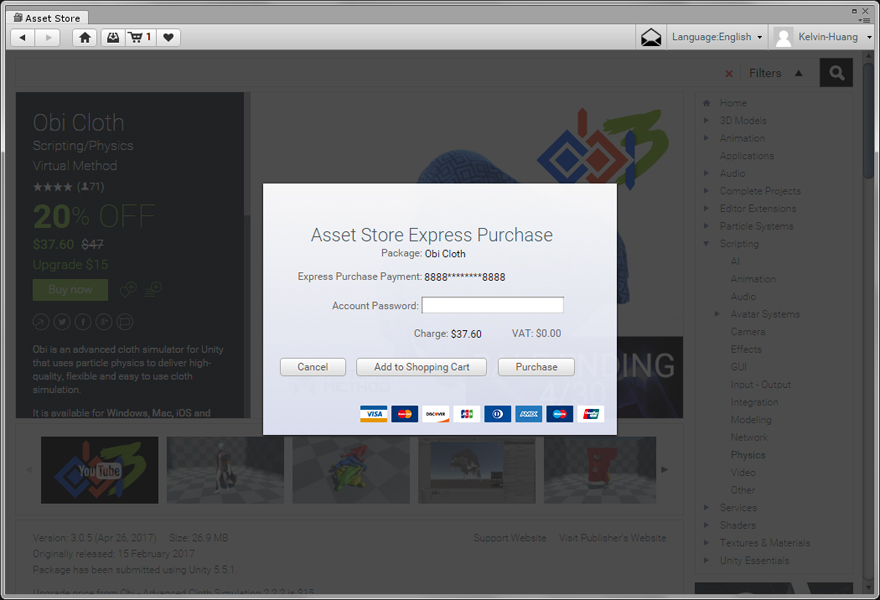Open the downloads manager icon
This screenshot has width=880, height=600.
pyautogui.click(x=113, y=38)
